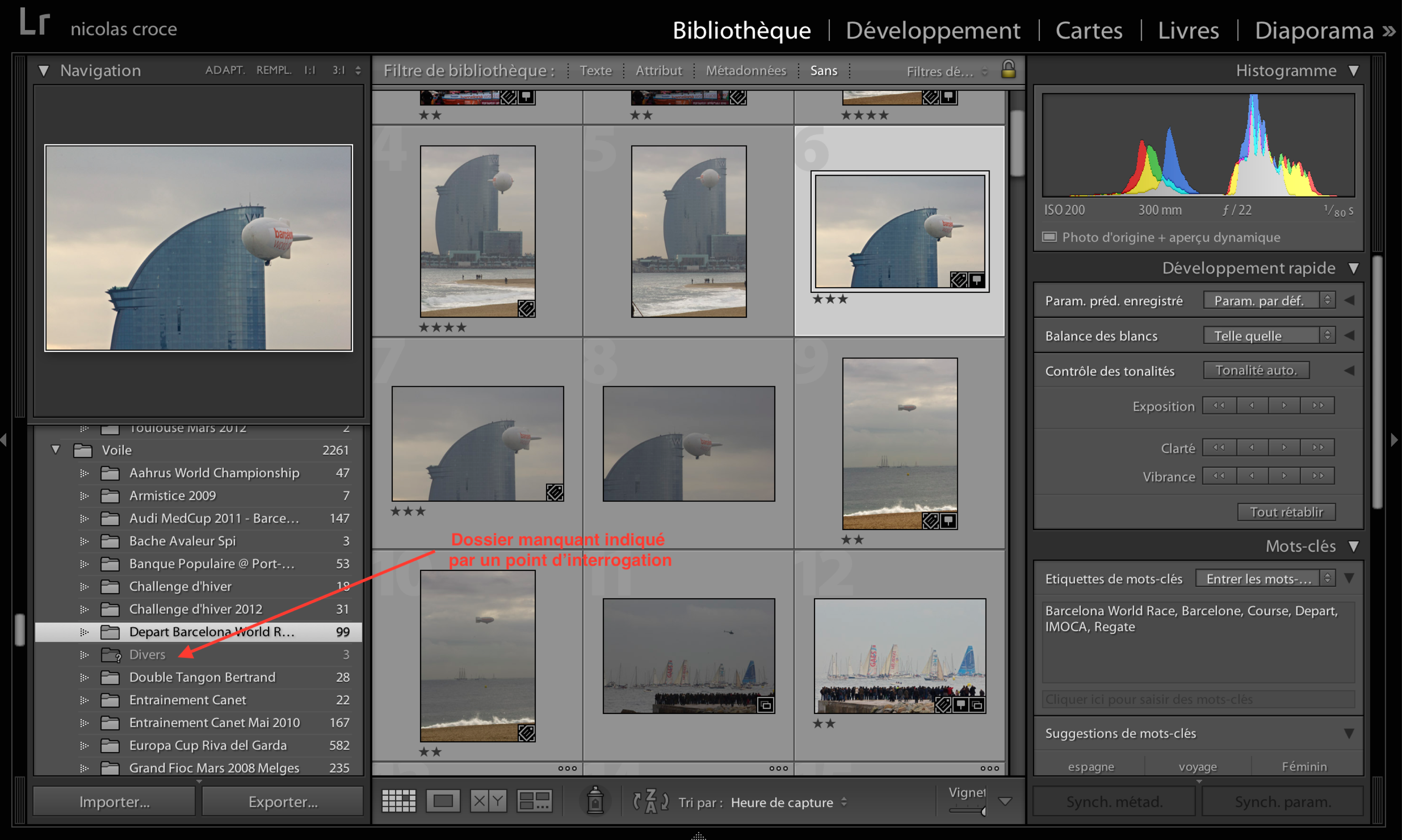
Task: Click the missing Divers folder icon
Action: [111, 654]
